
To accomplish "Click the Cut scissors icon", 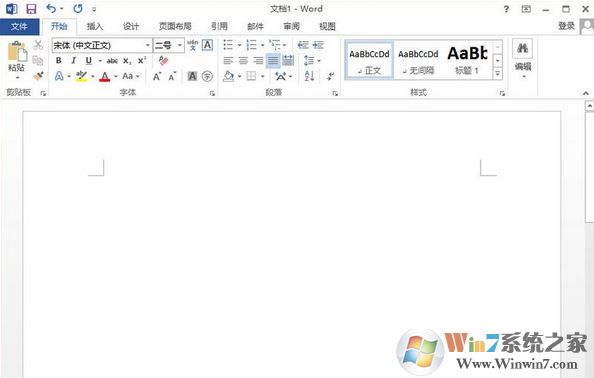I will point(38,45).
